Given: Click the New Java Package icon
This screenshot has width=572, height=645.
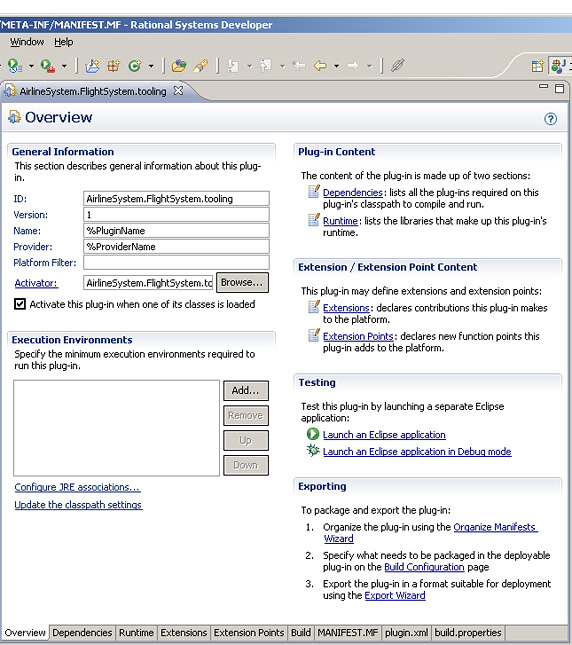Looking at the screenshot, I should (113, 65).
